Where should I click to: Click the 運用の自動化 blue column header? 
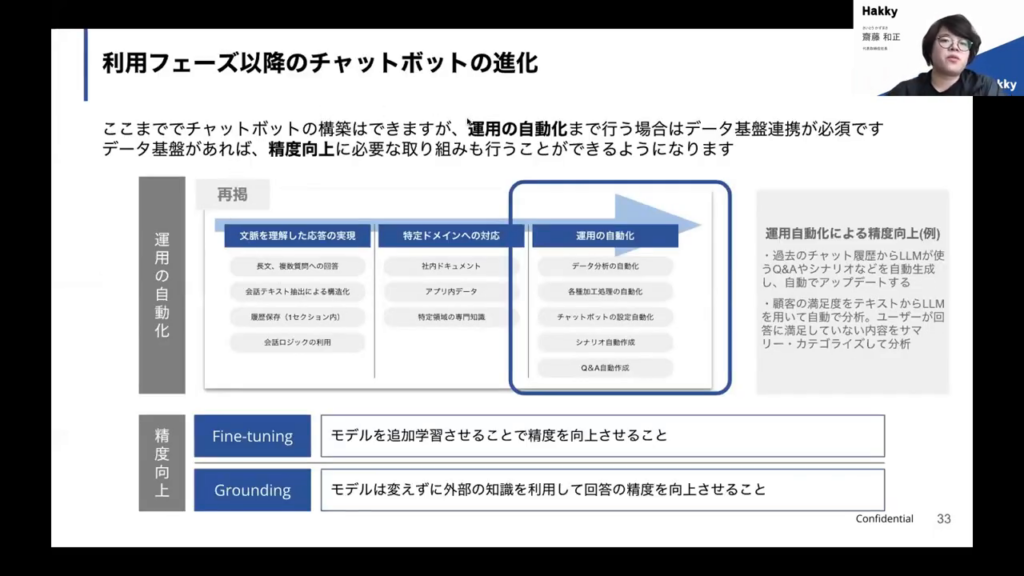click(x=605, y=236)
